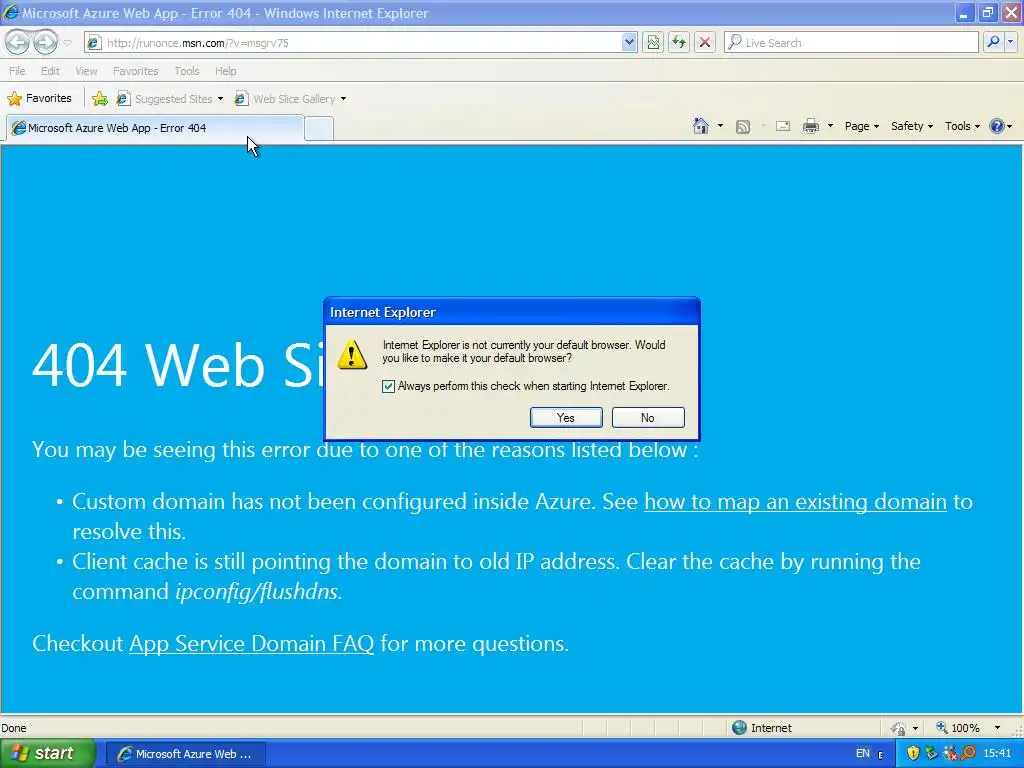The image size is (1024, 768).
Task: Open the search provider dropdown arrow
Action: click(x=1010, y=42)
